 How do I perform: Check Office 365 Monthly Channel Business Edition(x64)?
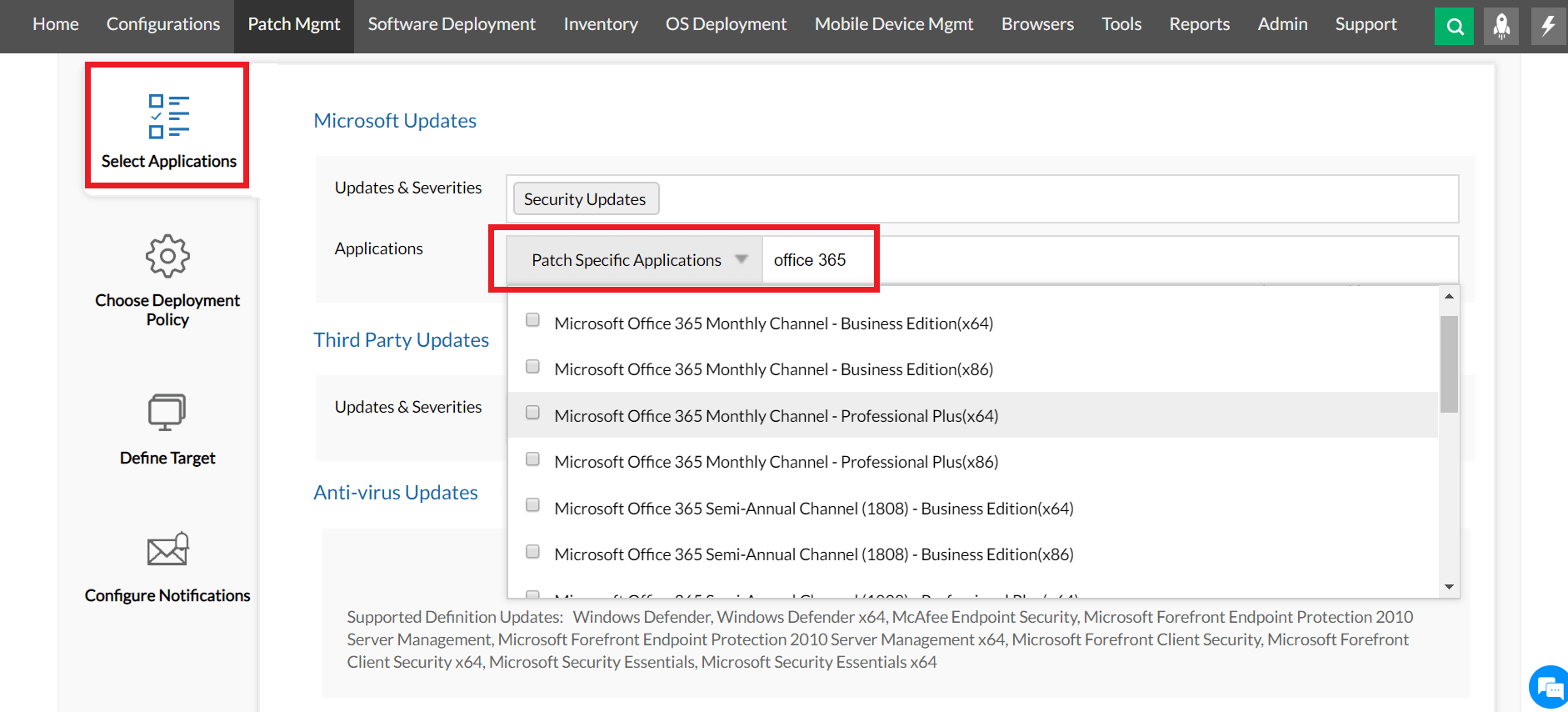click(x=533, y=320)
